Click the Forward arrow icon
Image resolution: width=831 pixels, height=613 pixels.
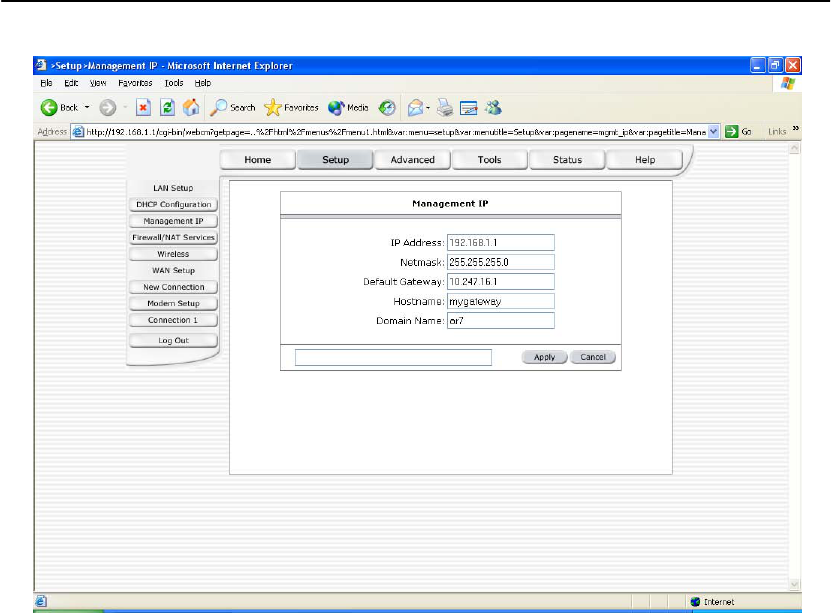pyautogui.click(x=108, y=108)
